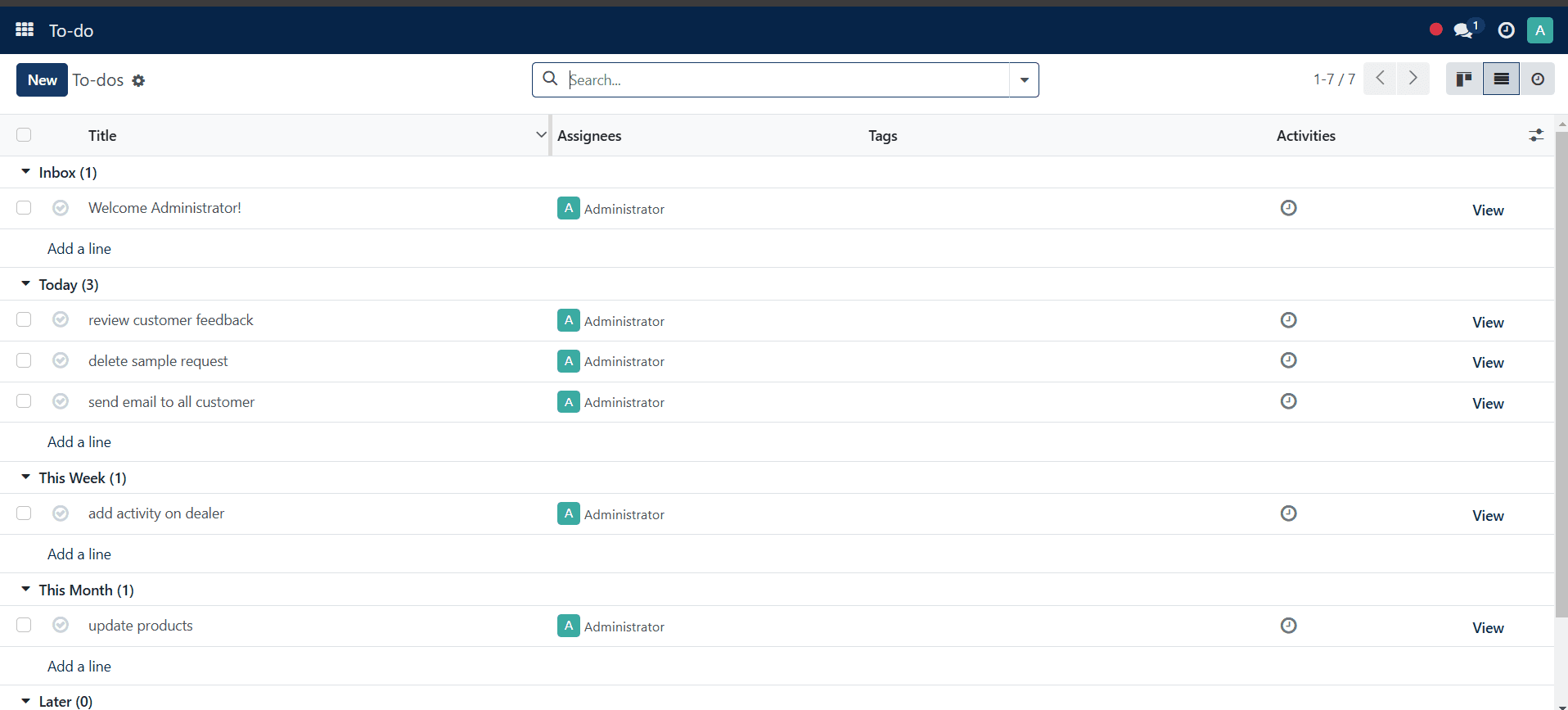The image size is (1568, 710).
Task: Click the search magnifier icon
Action: coord(551,79)
